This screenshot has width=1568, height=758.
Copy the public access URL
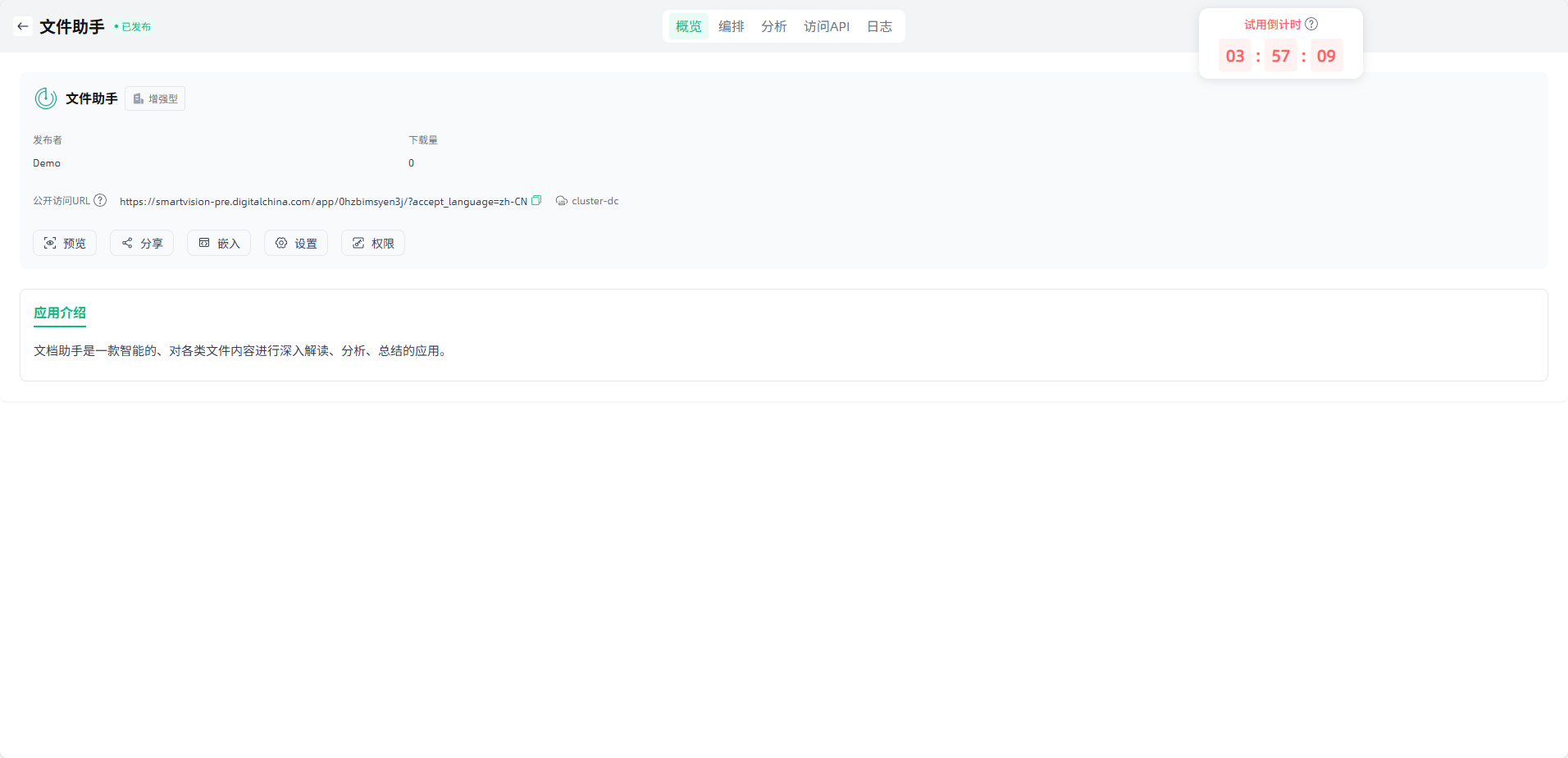click(x=536, y=200)
